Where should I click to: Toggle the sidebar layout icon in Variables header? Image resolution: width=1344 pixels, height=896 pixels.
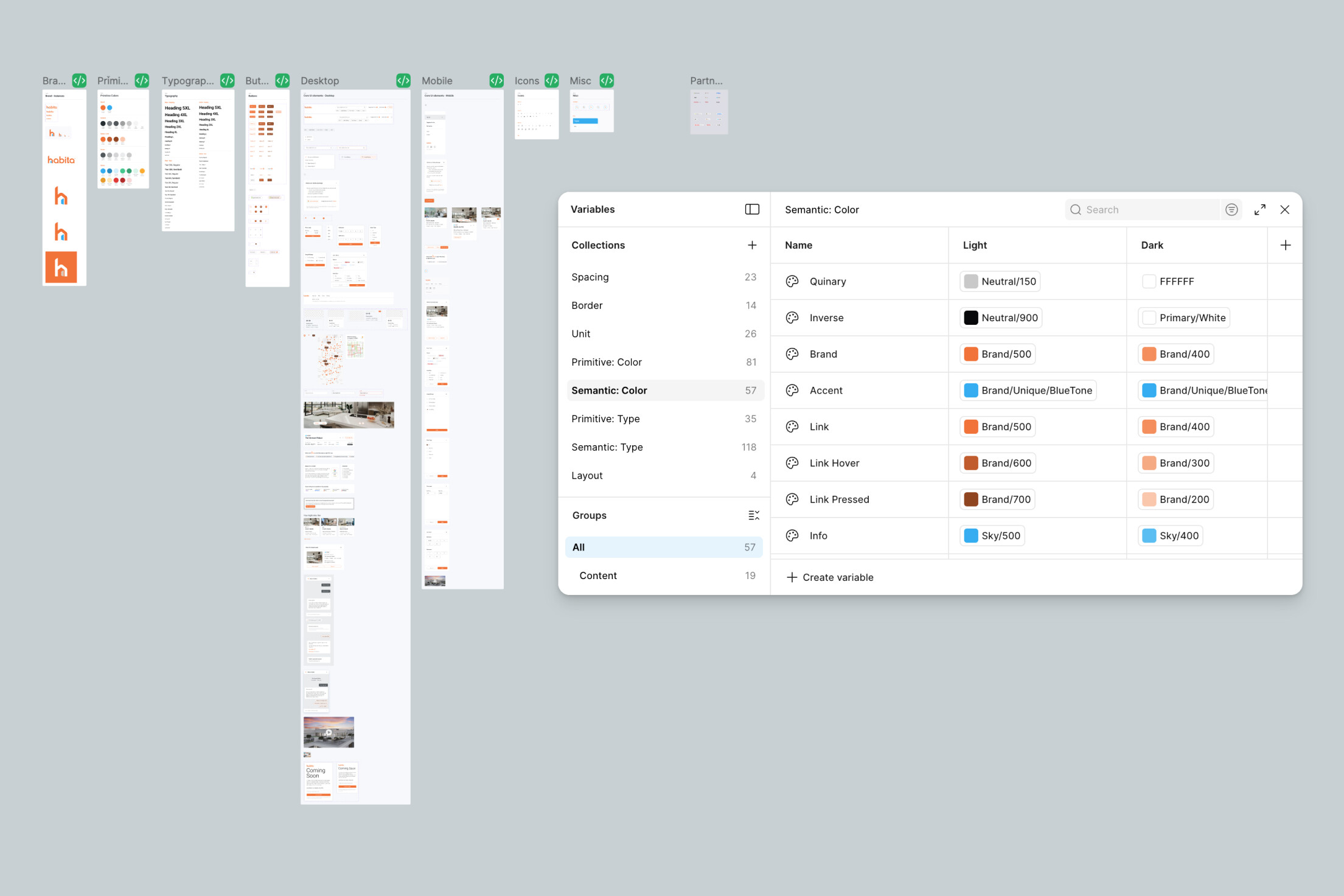(x=752, y=209)
